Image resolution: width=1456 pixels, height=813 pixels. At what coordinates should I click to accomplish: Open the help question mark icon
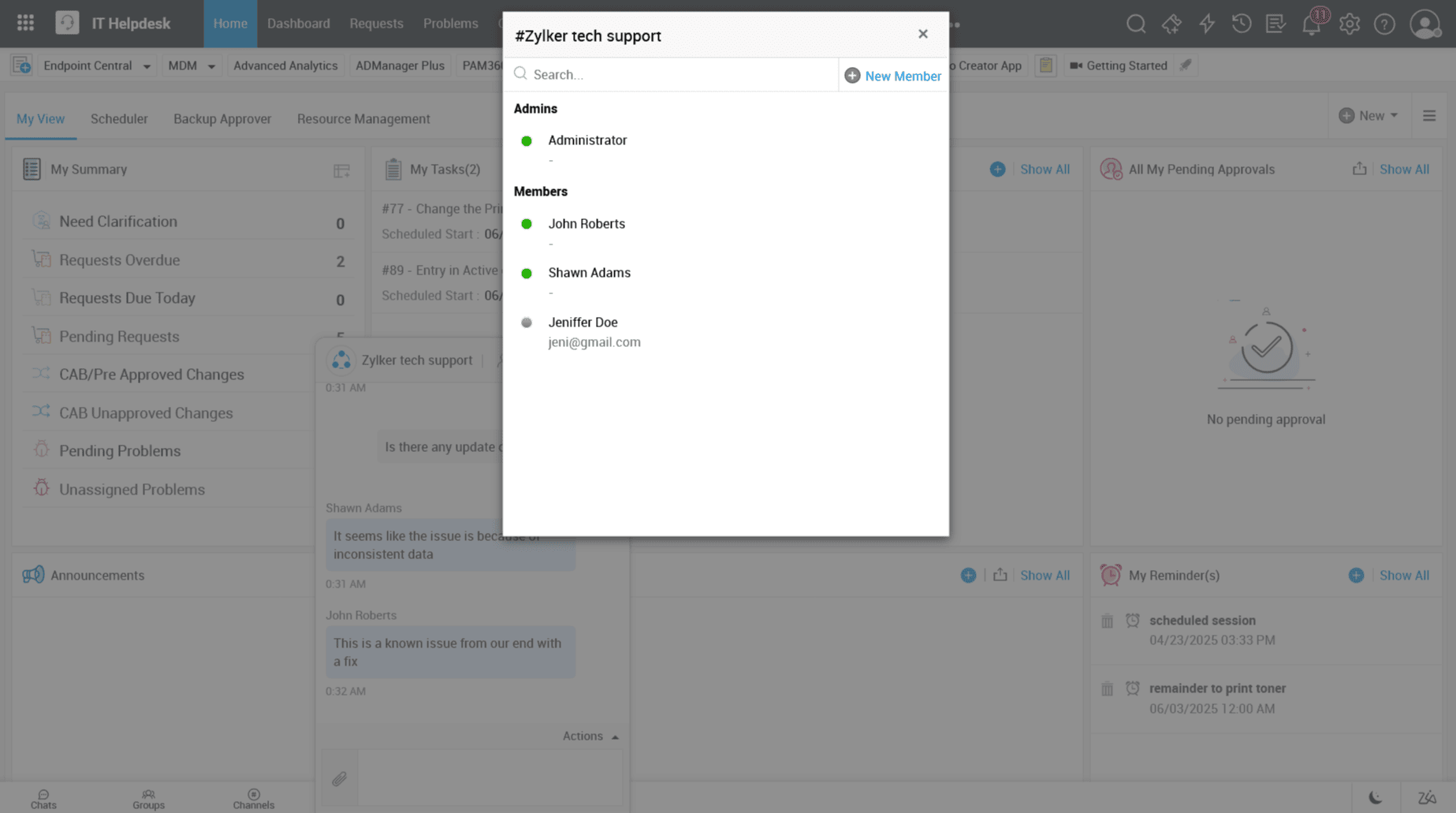(x=1383, y=24)
